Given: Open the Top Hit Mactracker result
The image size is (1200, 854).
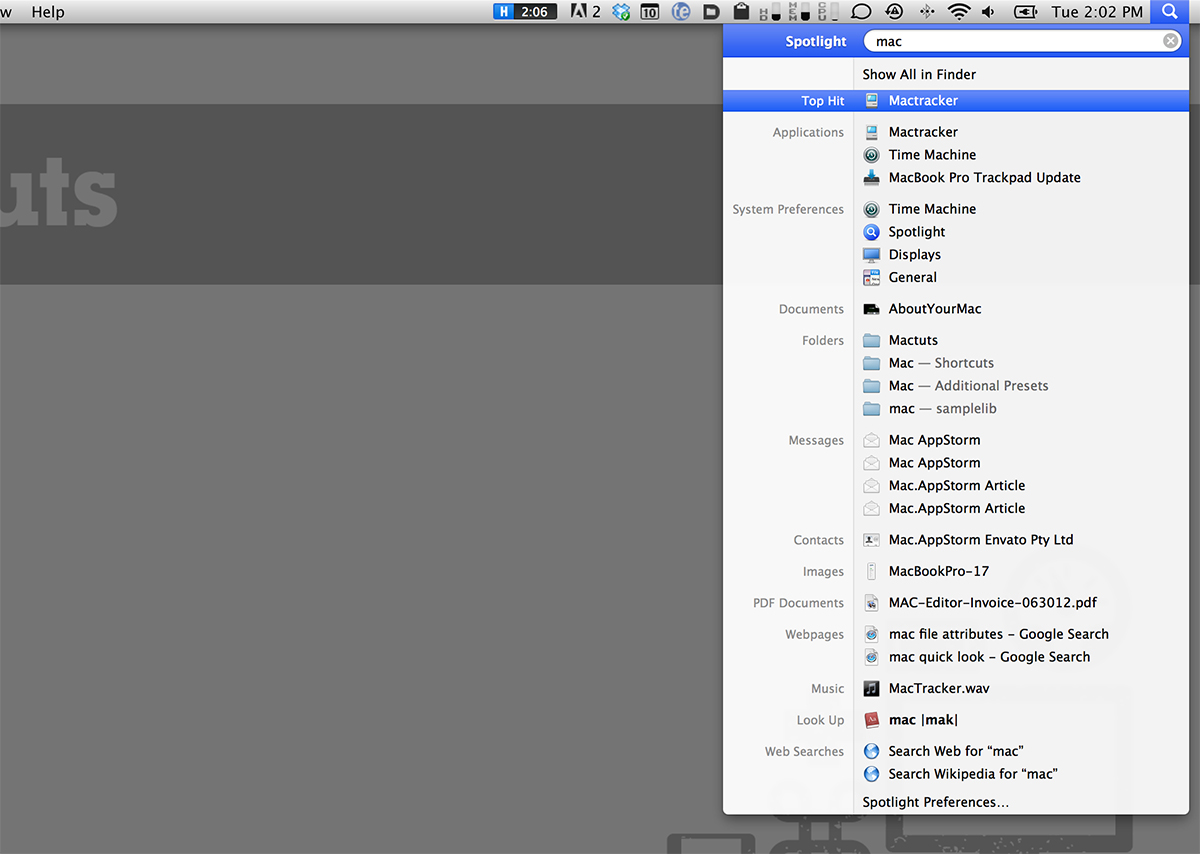Looking at the screenshot, I should click(956, 101).
